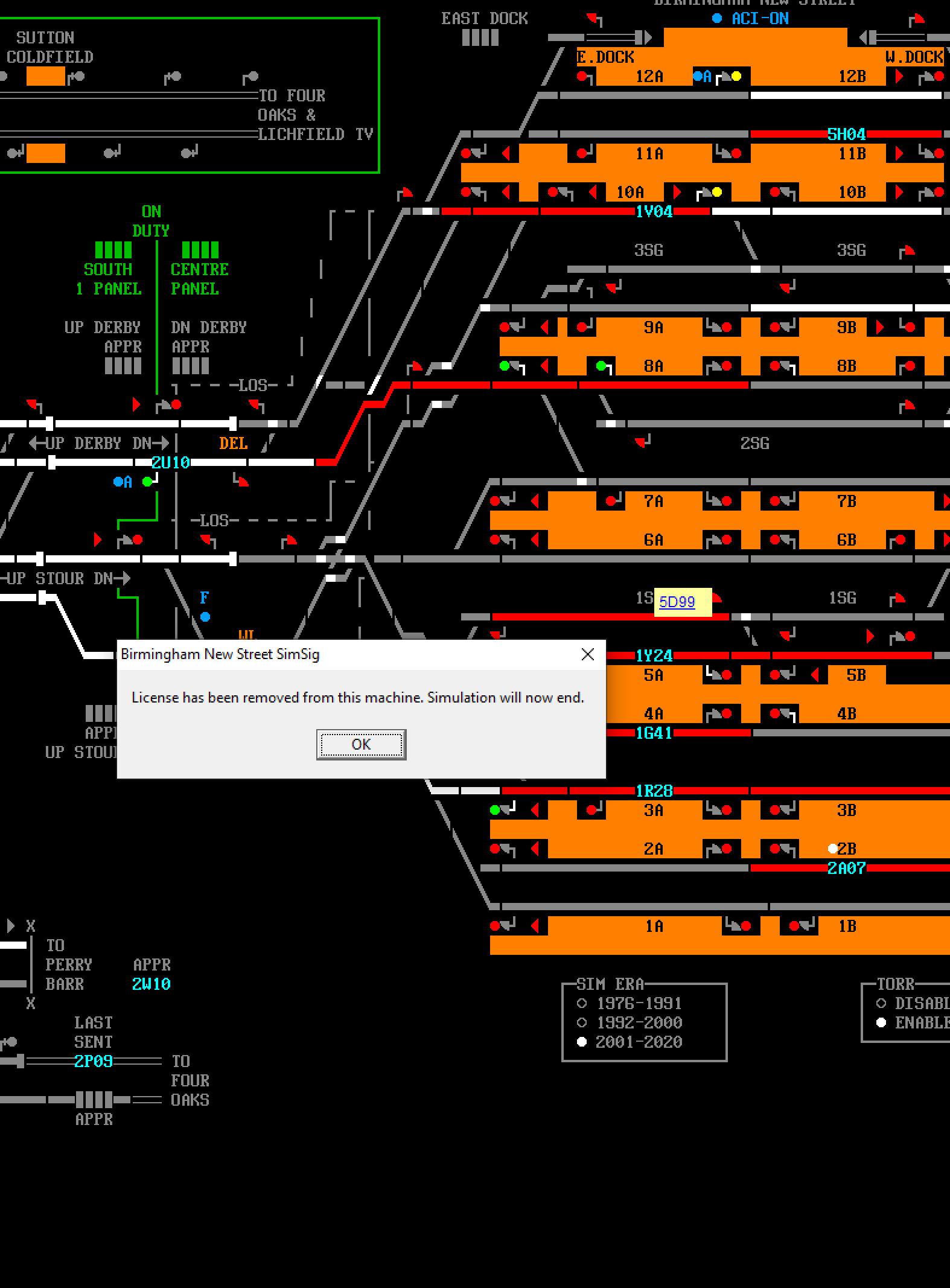Screen dimensions: 950x1288
Task: Click train description 1V04
Action: pos(654,211)
